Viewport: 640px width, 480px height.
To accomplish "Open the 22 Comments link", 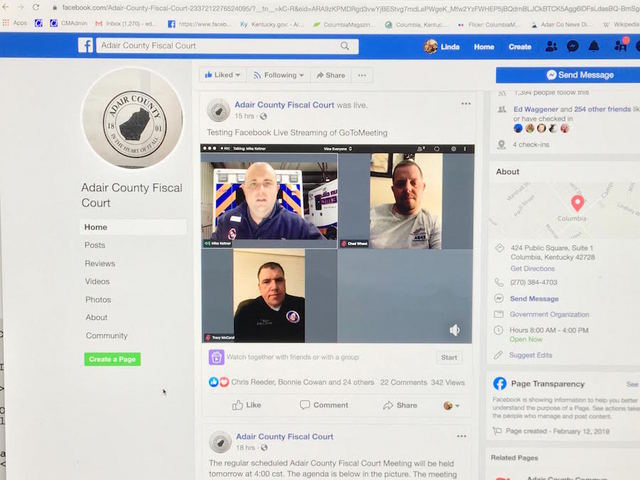I will [404, 382].
